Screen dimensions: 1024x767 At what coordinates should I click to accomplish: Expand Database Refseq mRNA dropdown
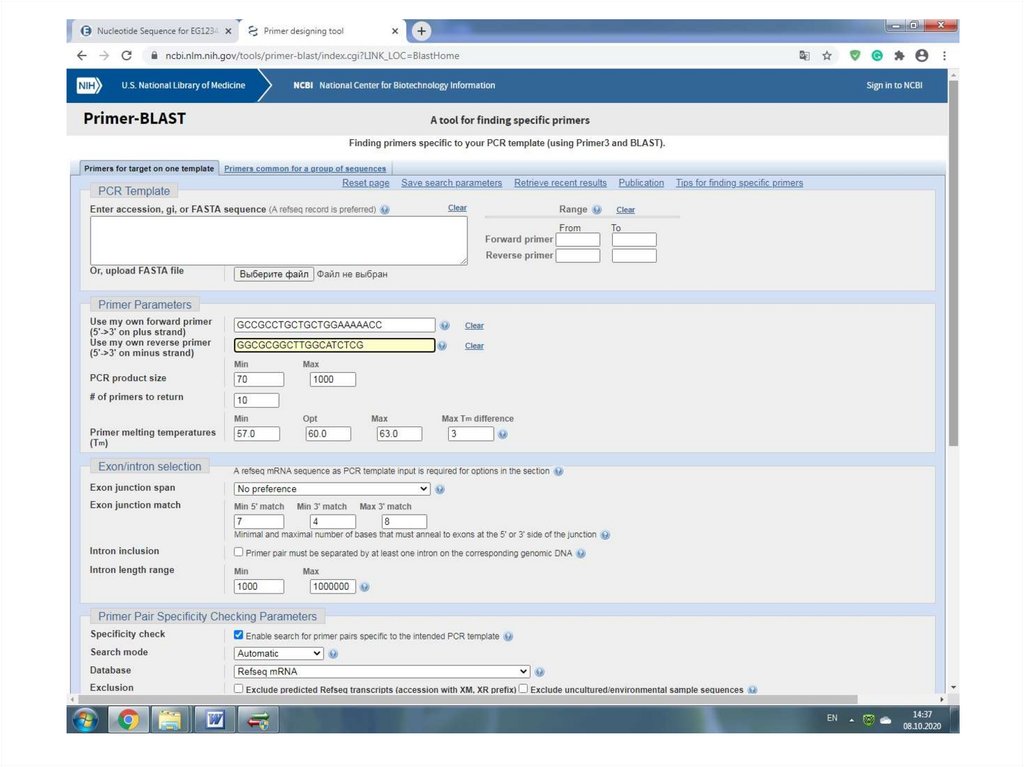click(381, 672)
